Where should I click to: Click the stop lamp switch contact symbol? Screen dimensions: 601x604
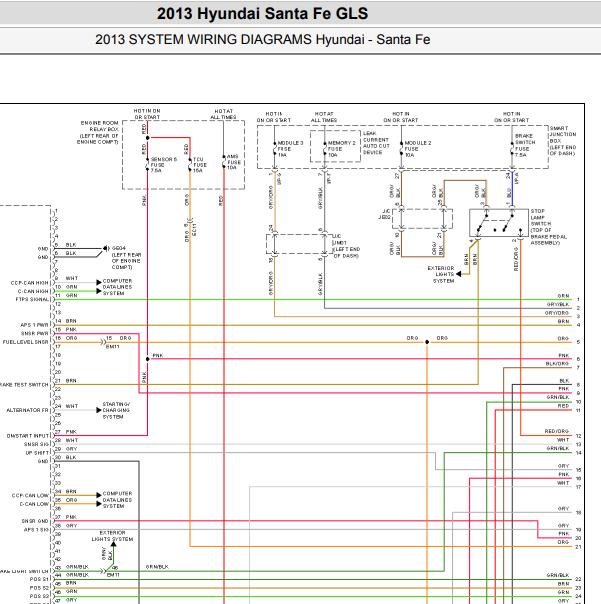499,223
